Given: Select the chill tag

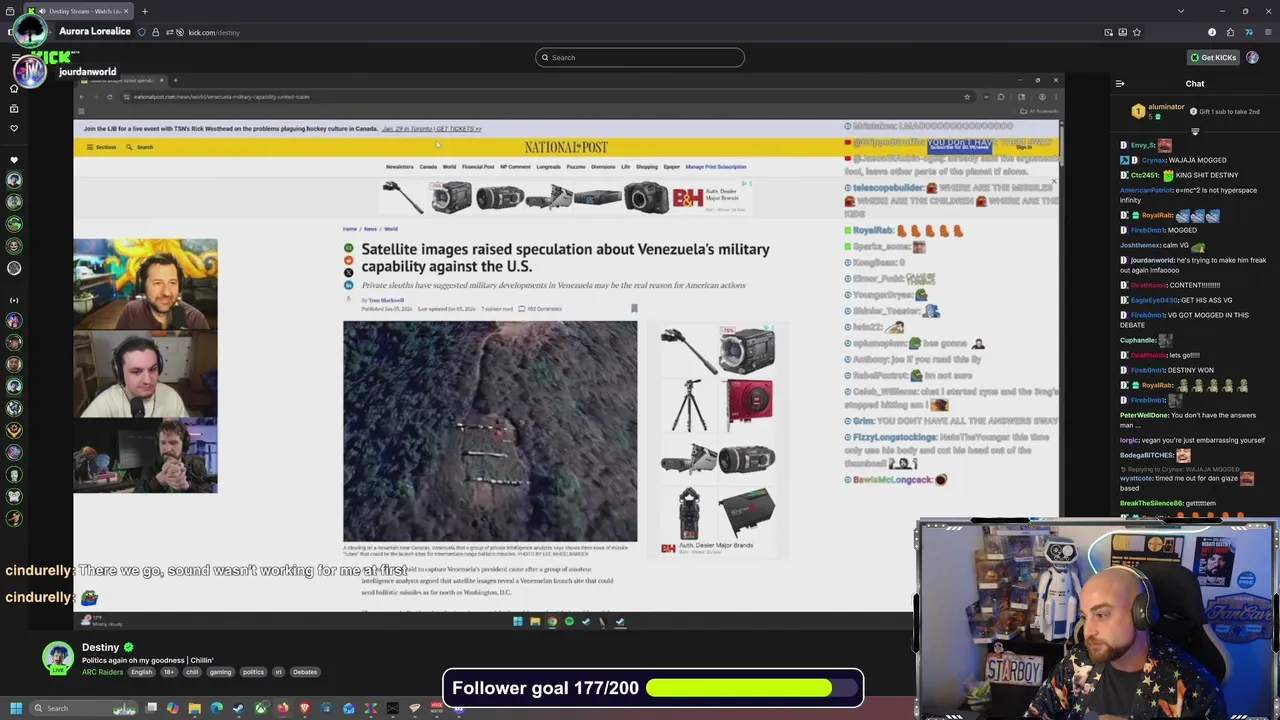Looking at the screenshot, I should pyautogui.click(x=192, y=672).
